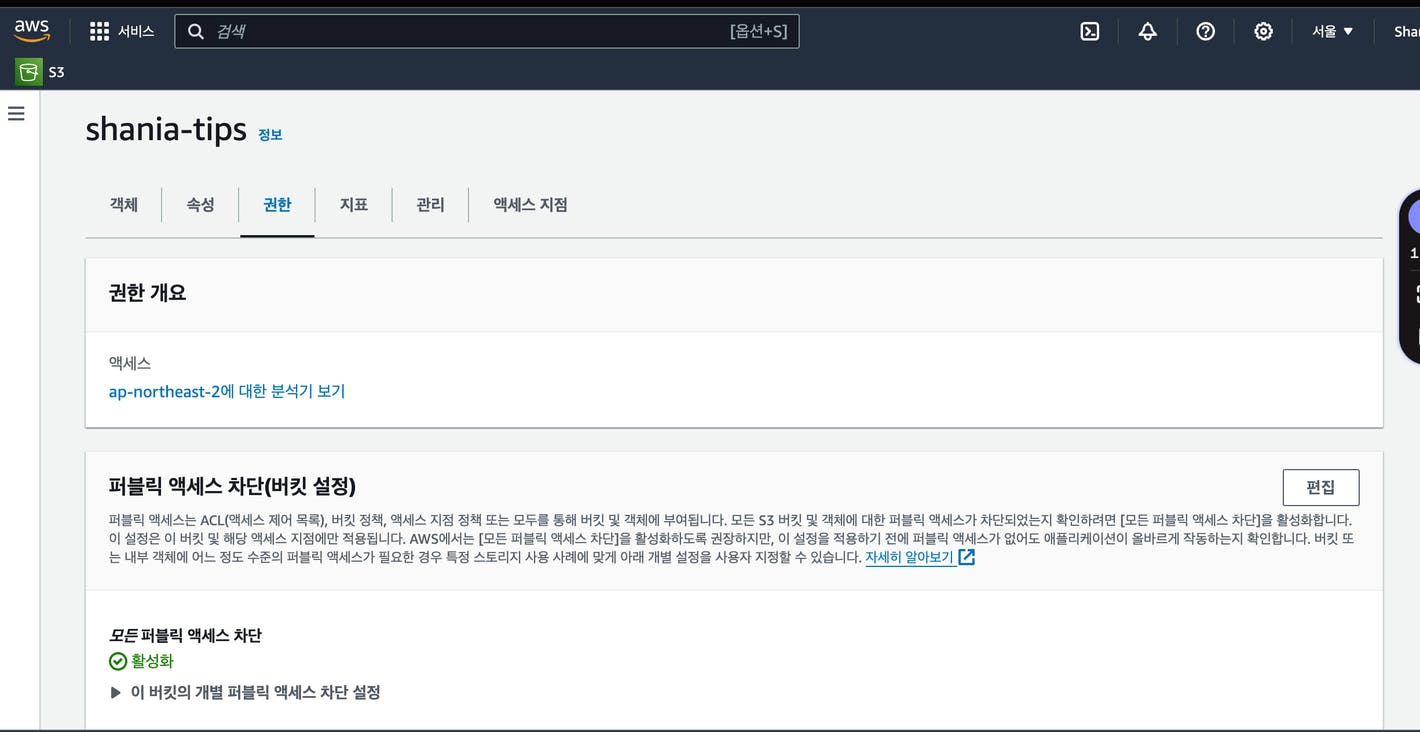Click the 모든 퍼블릭 액세스 차단 label
This screenshot has width=1420, height=732.
click(x=185, y=635)
